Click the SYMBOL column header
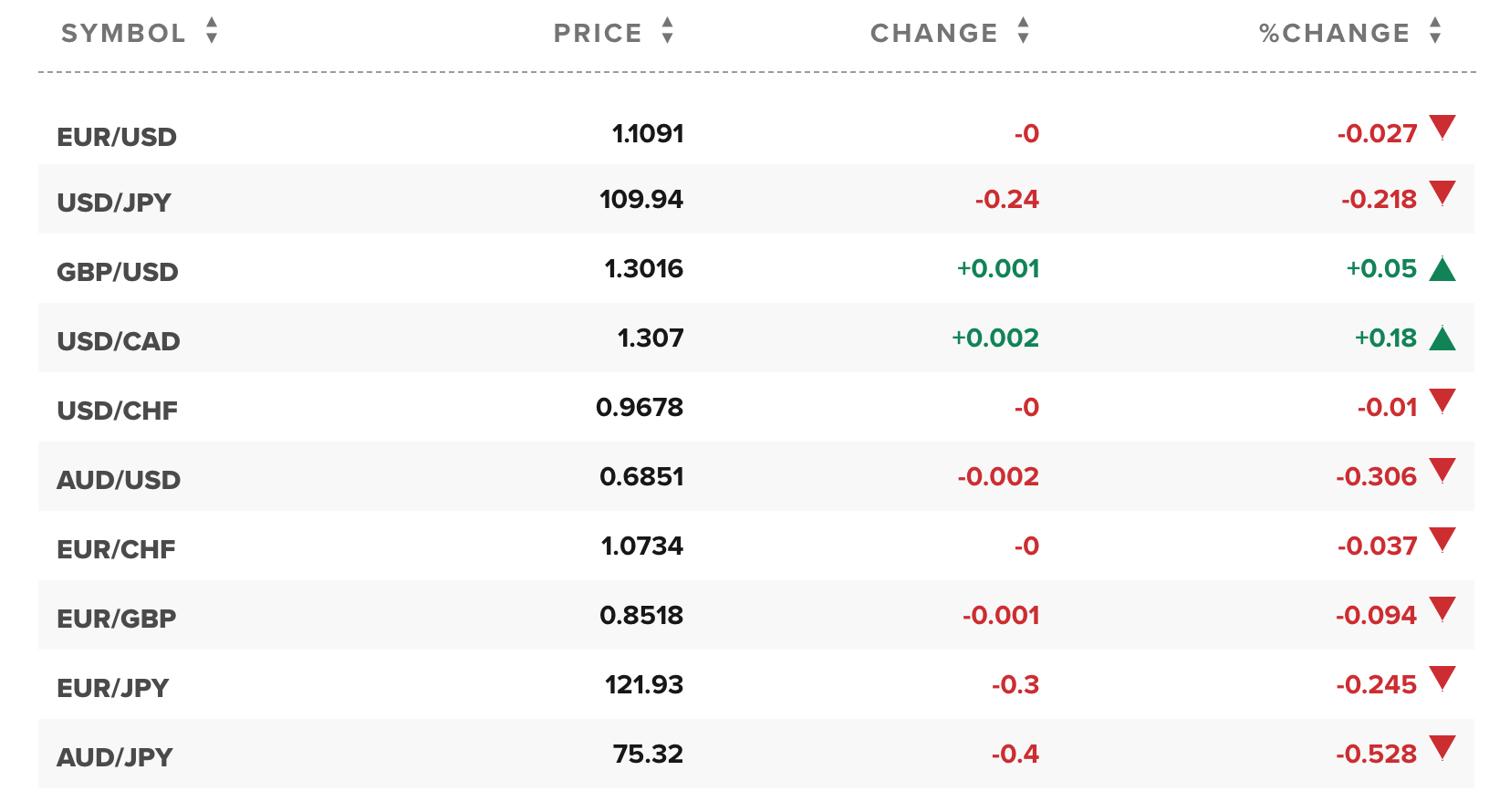The width and height of the screenshot is (1489, 812). (123, 33)
